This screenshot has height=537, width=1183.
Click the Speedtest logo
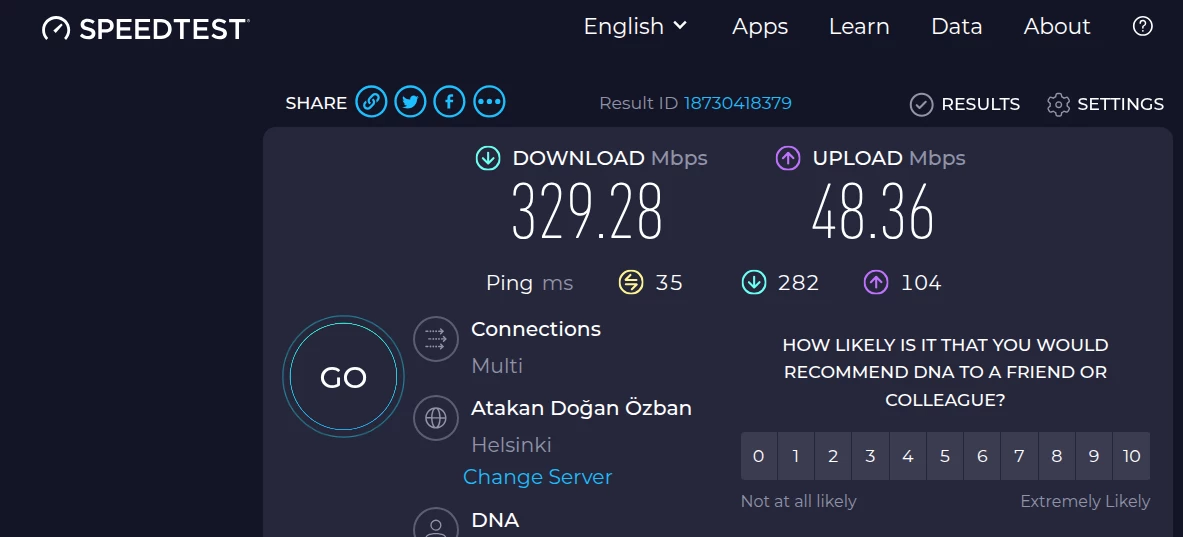146,28
